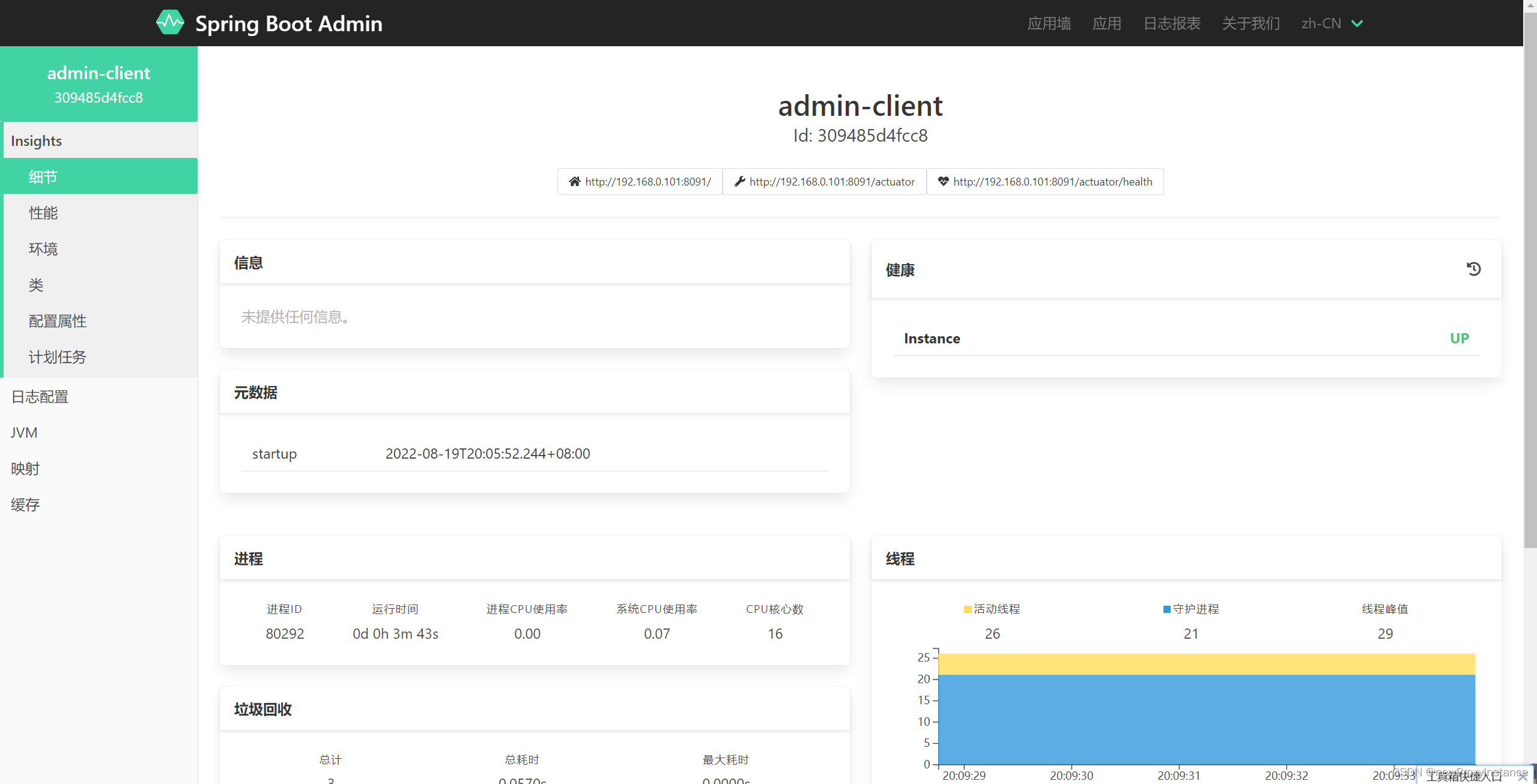This screenshot has height=784, width=1537.
Task: Open 配置属性 in the sidebar
Action: pyautogui.click(x=100, y=321)
